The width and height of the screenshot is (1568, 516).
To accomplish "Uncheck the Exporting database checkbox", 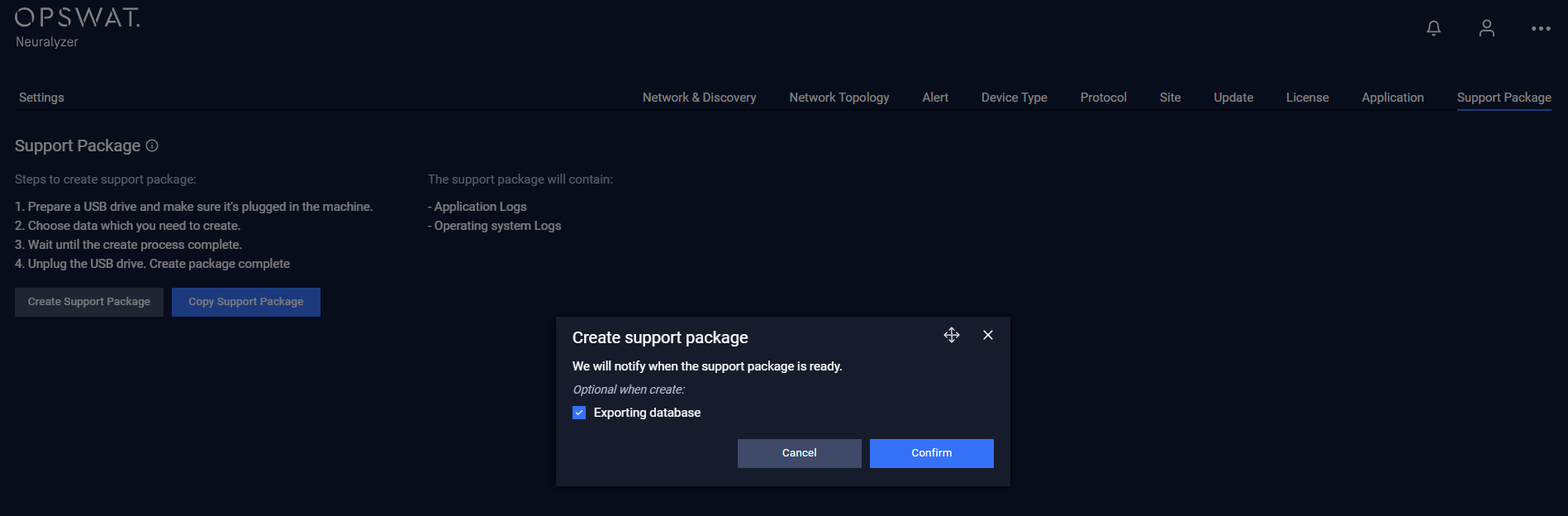I will (x=579, y=413).
